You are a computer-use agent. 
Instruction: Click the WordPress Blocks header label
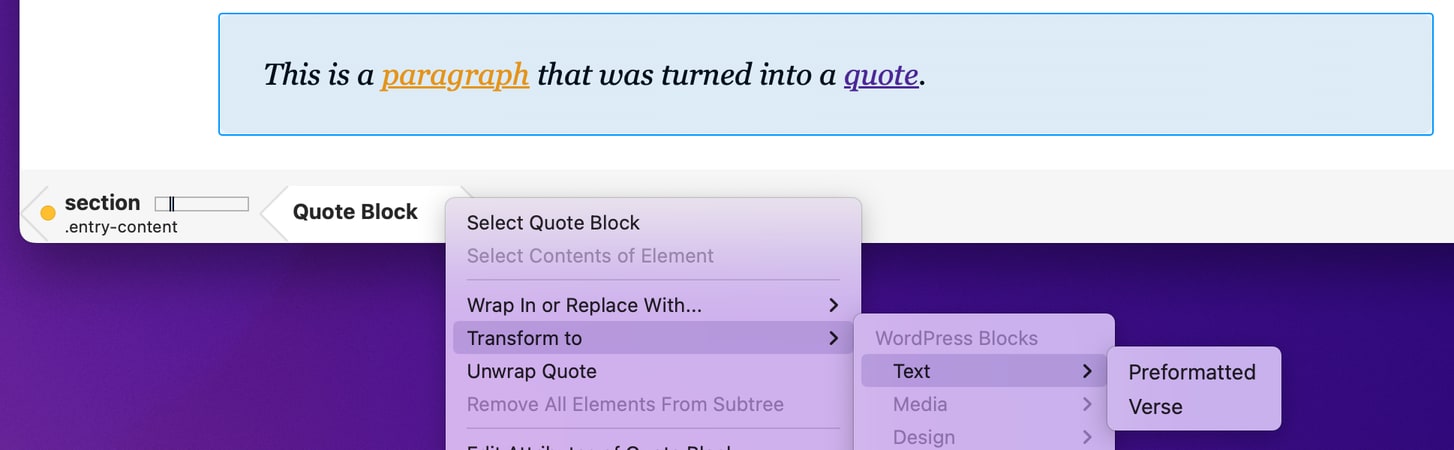[x=956, y=338]
